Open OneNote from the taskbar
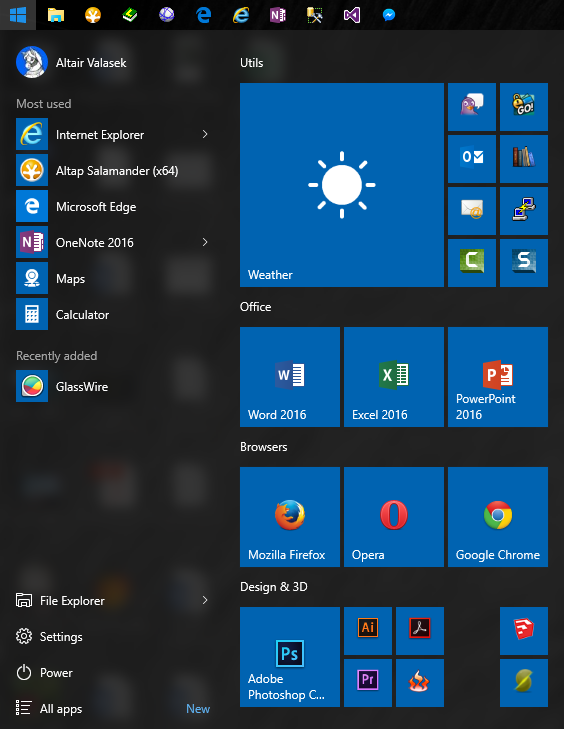564x729 pixels. click(278, 15)
